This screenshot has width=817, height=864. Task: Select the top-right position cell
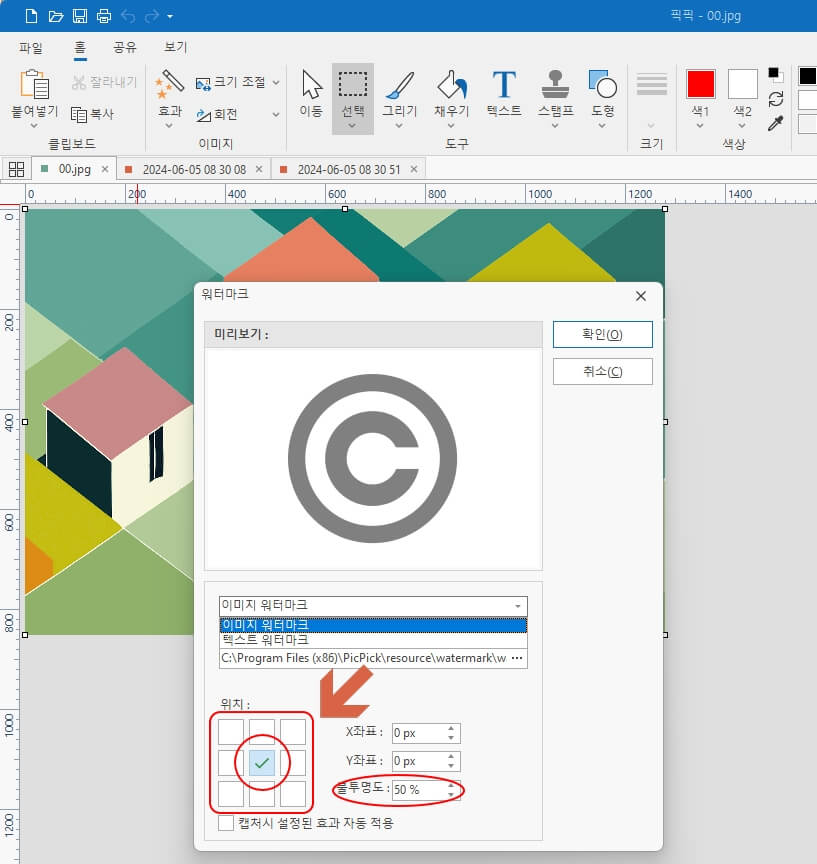293,732
